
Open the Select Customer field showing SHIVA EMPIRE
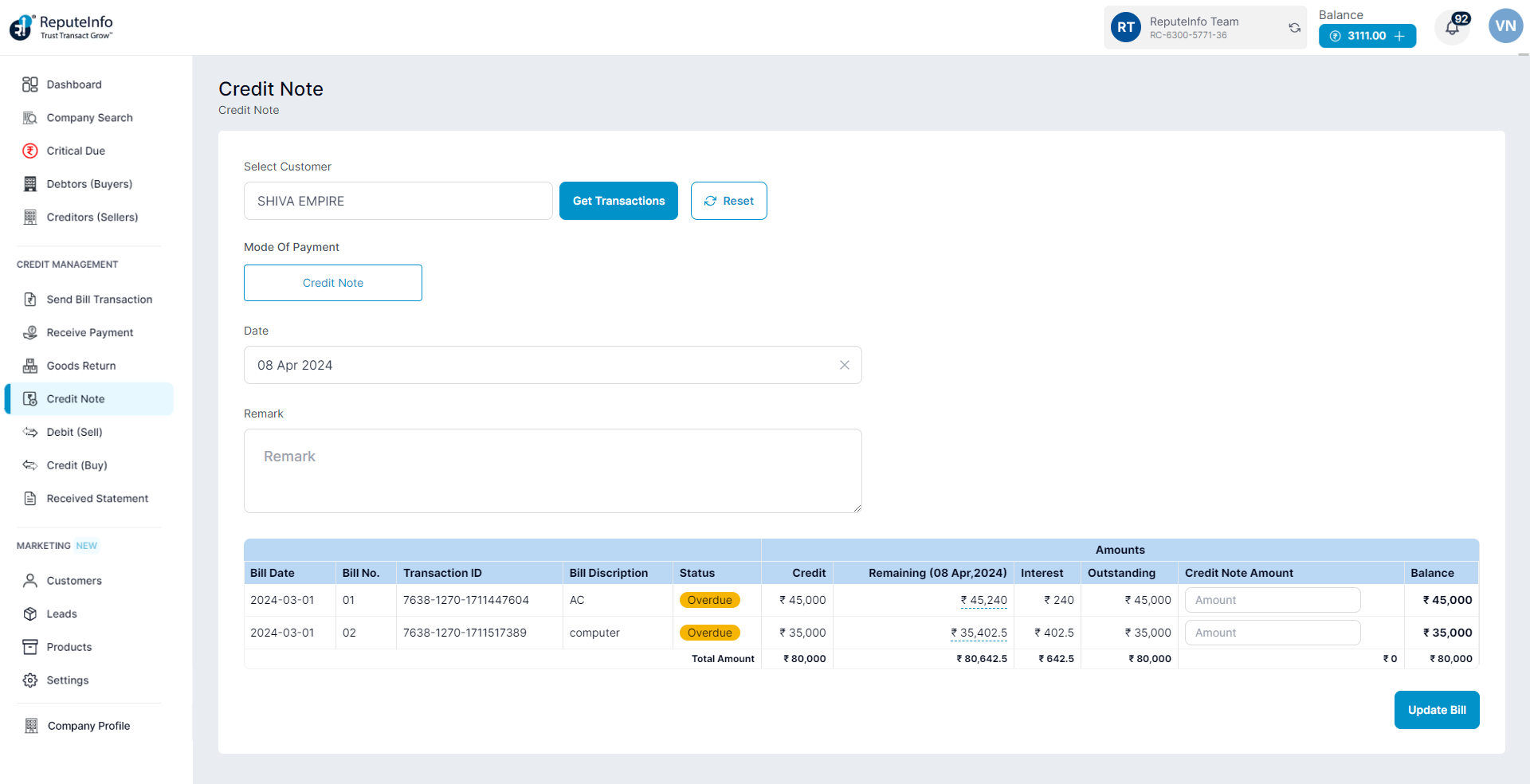(x=398, y=201)
